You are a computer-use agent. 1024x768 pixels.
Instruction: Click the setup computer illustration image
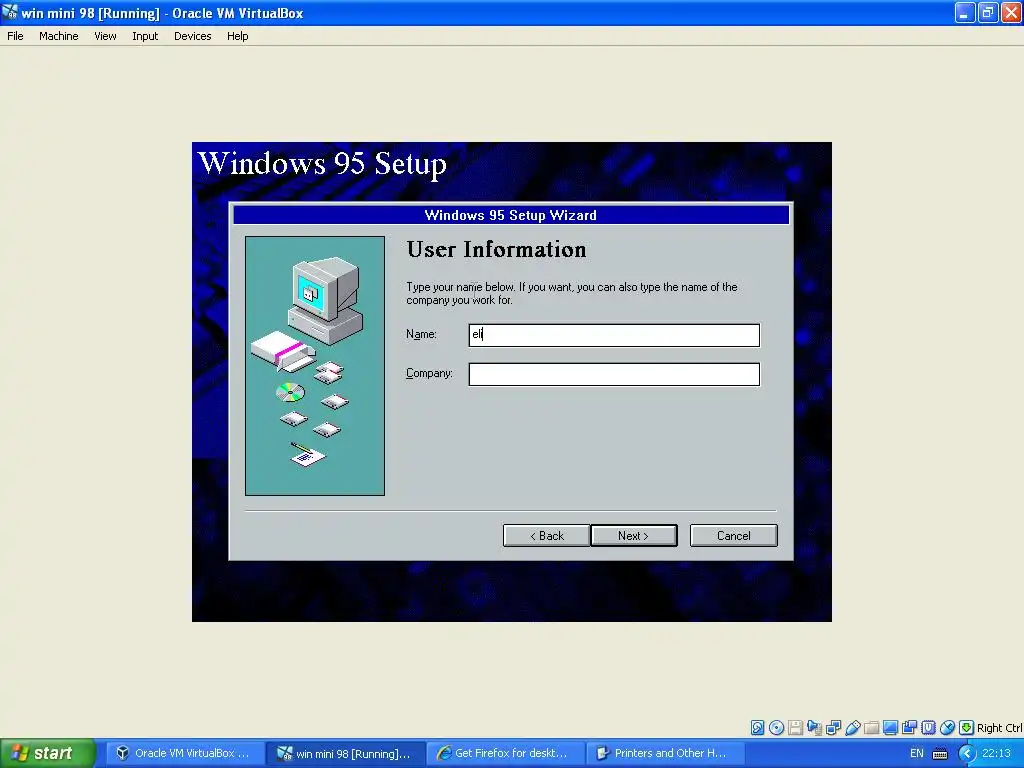click(315, 366)
